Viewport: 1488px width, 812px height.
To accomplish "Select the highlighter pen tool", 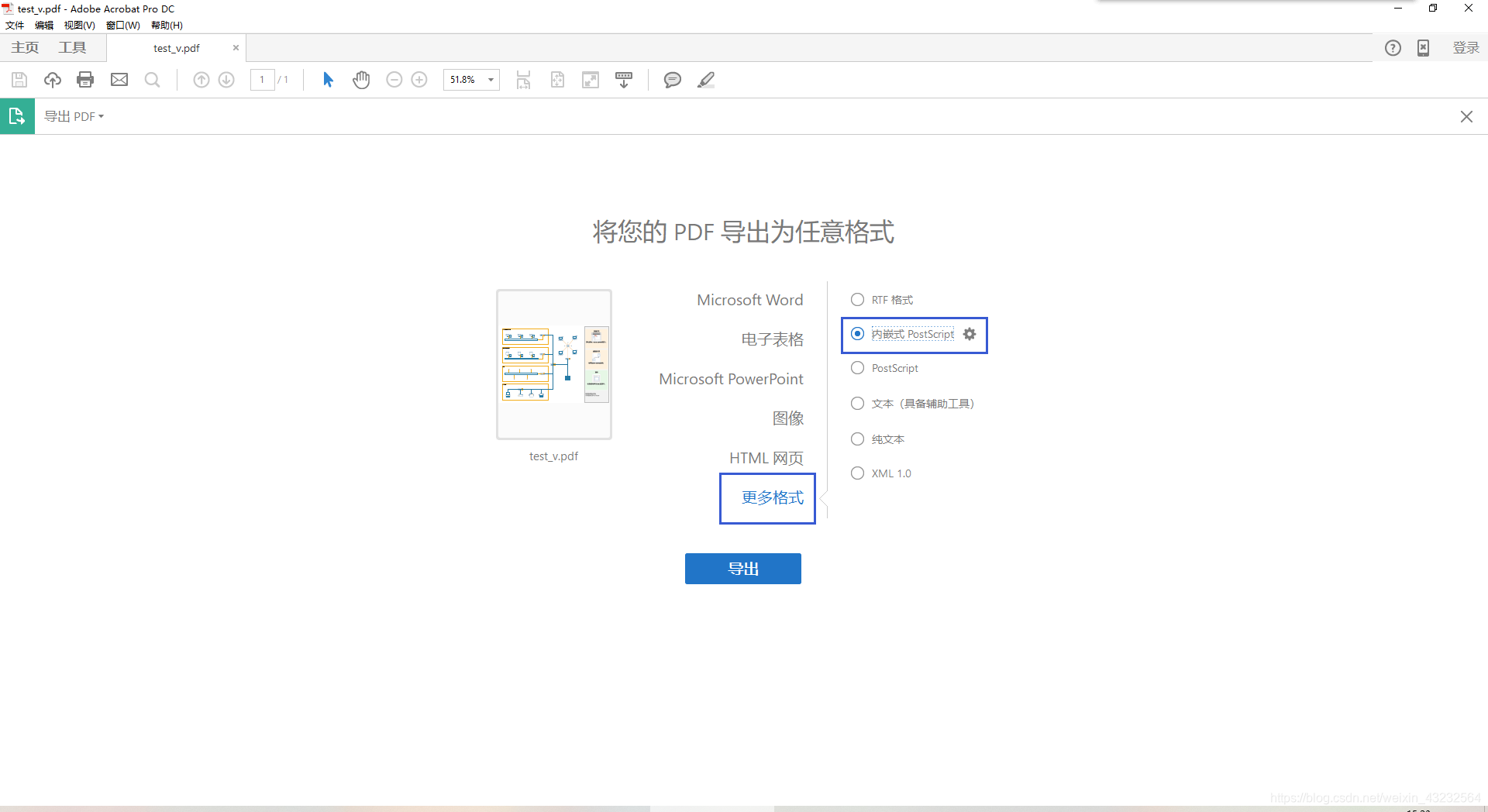I will [x=706, y=80].
